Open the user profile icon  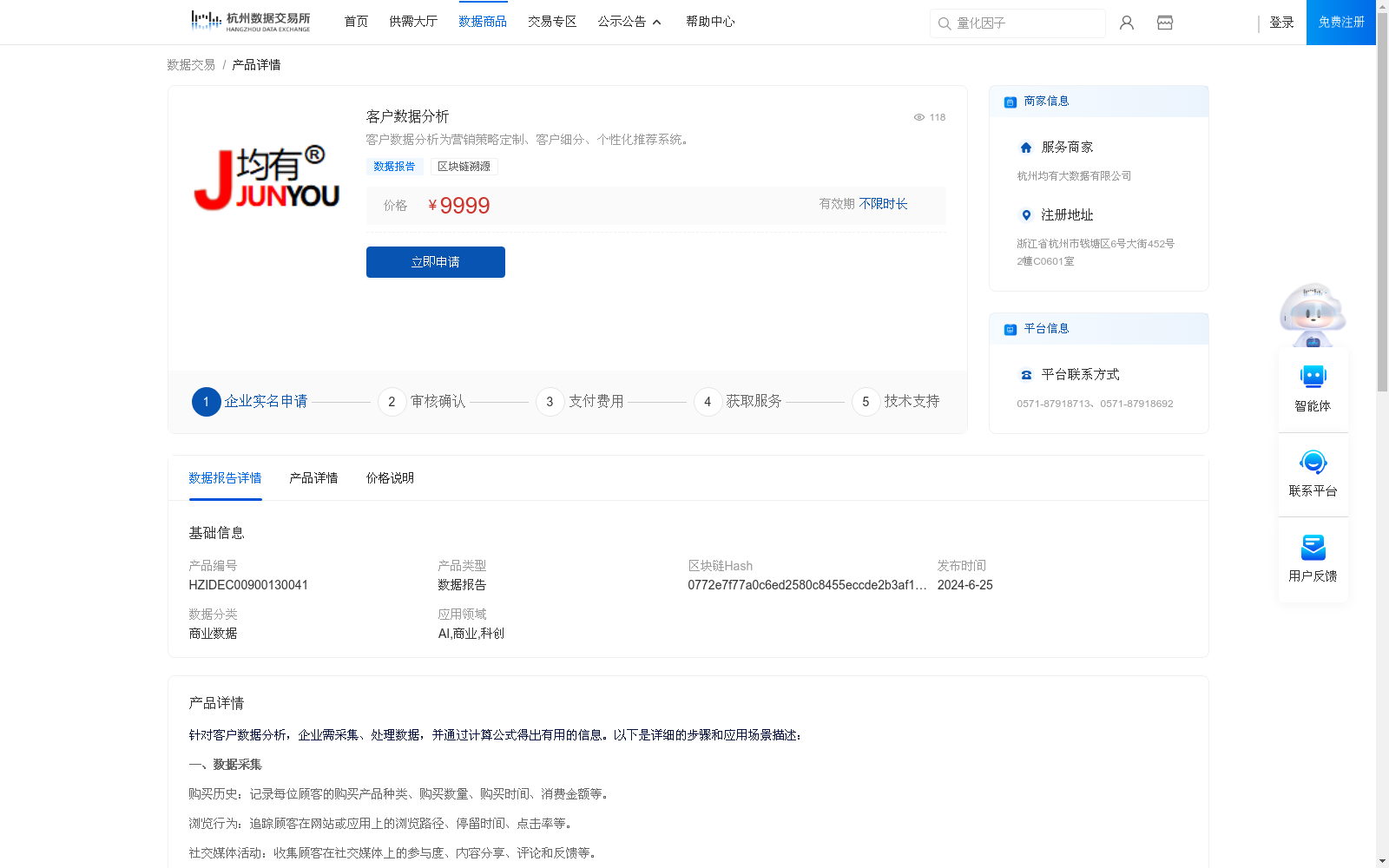[1127, 23]
